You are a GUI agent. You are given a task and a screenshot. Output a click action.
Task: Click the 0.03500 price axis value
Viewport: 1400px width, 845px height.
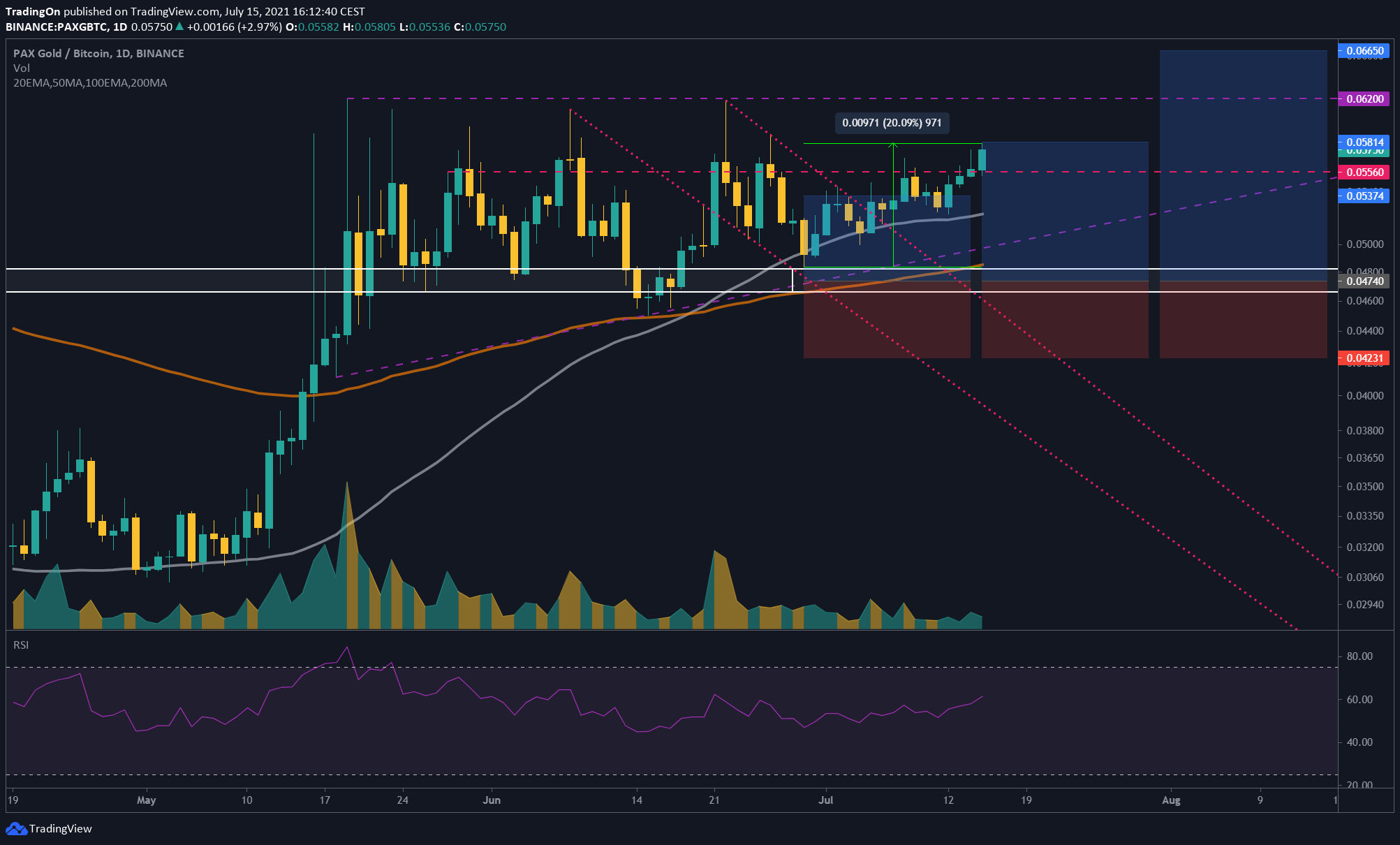(x=1365, y=487)
